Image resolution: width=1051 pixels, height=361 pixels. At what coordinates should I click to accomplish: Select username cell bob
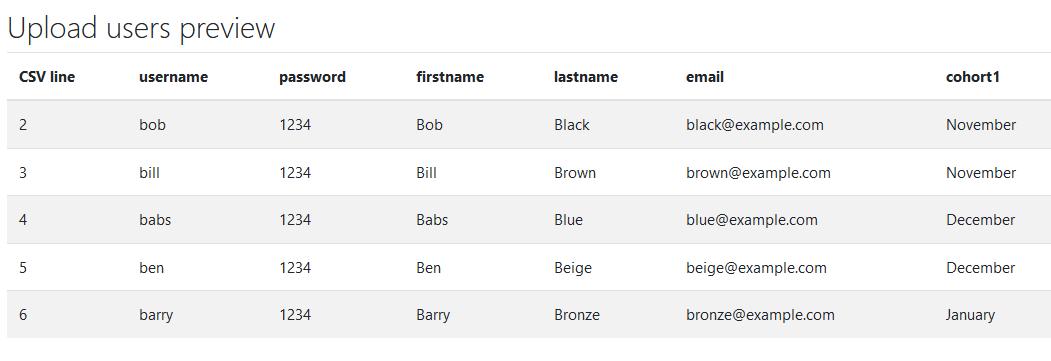[152, 125]
